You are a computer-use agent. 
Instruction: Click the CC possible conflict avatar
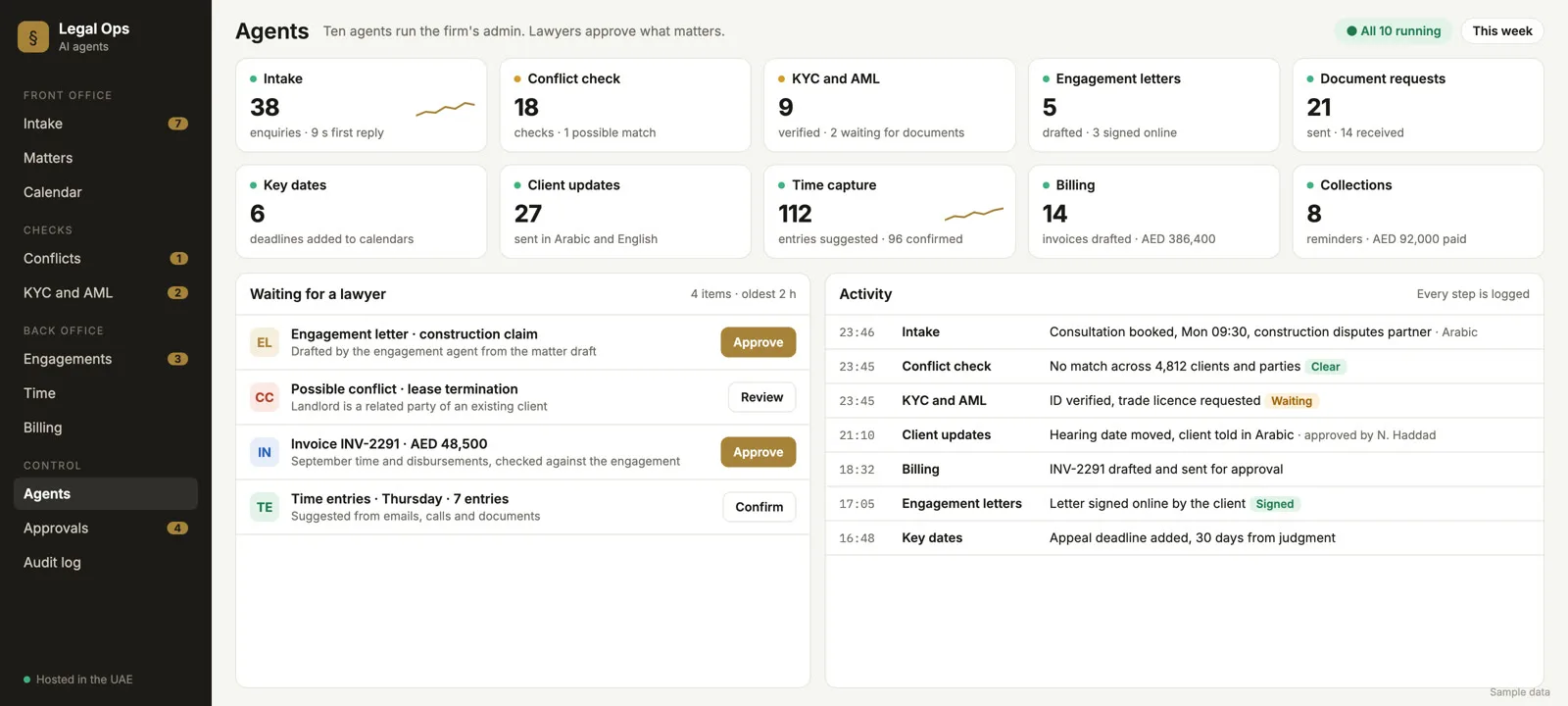pyautogui.click(x=265, y=397)
